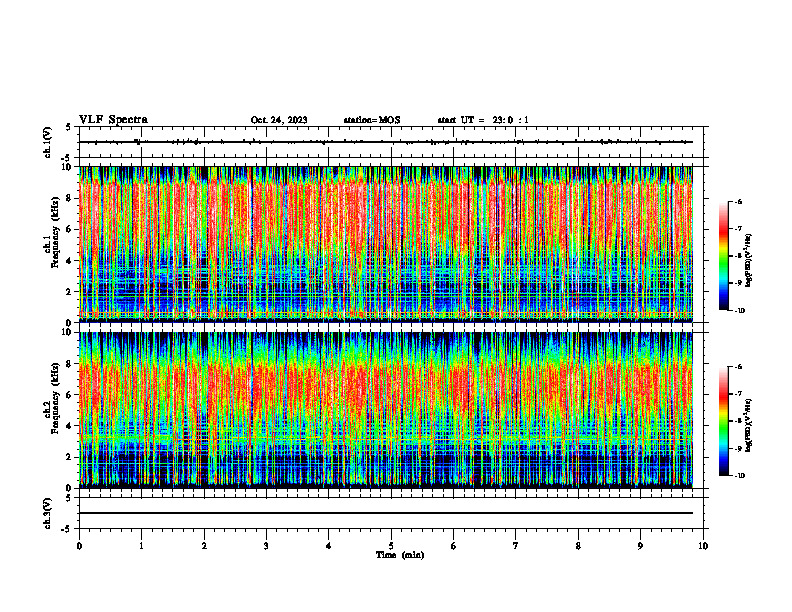Click the 'Time (min)' axis label

click(x=400, y=555)
